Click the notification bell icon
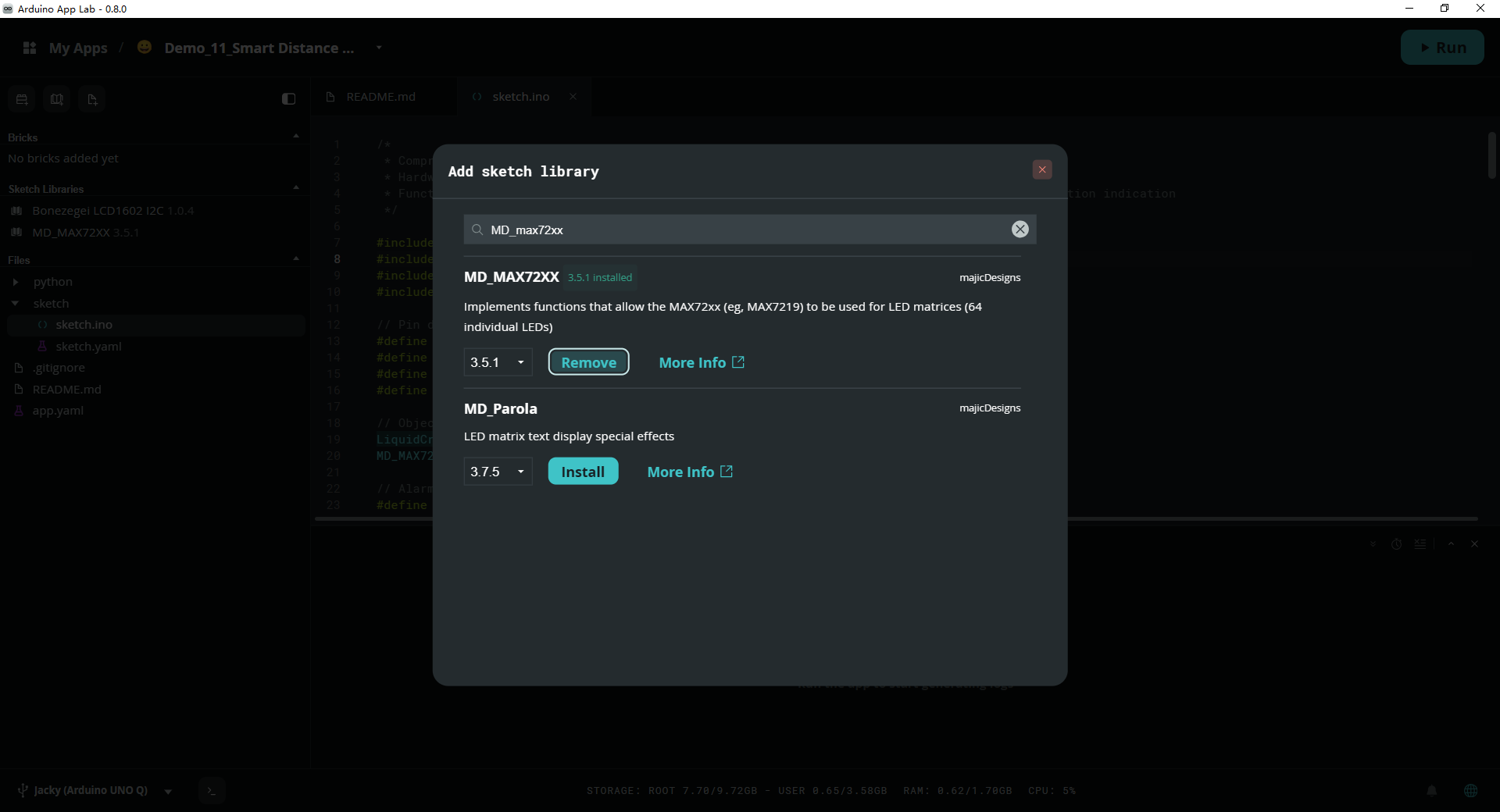The height and width of the screenshot is (812, 1500). coord(1431,790)
